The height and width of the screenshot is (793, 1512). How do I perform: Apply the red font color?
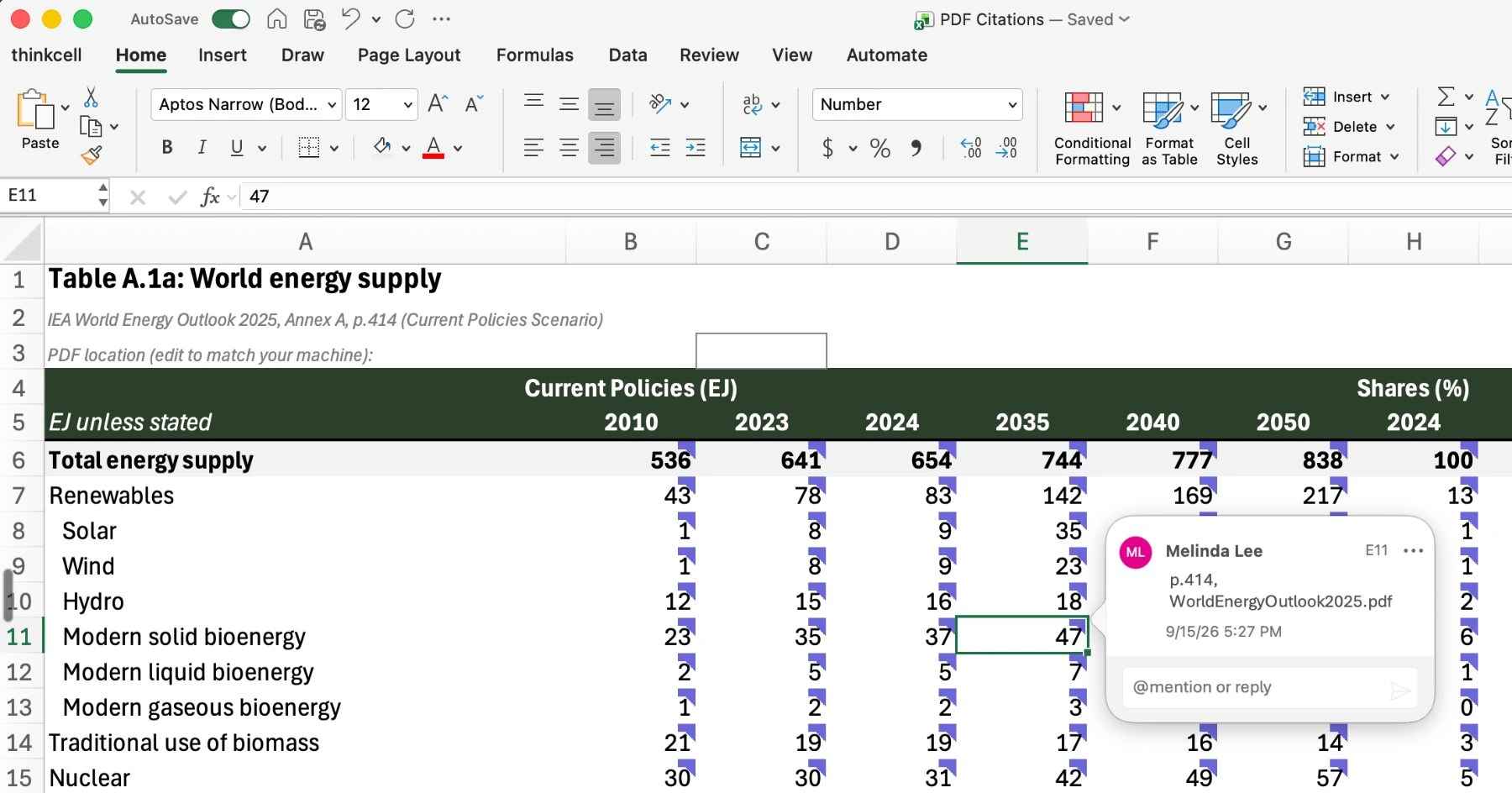point(433,148)
